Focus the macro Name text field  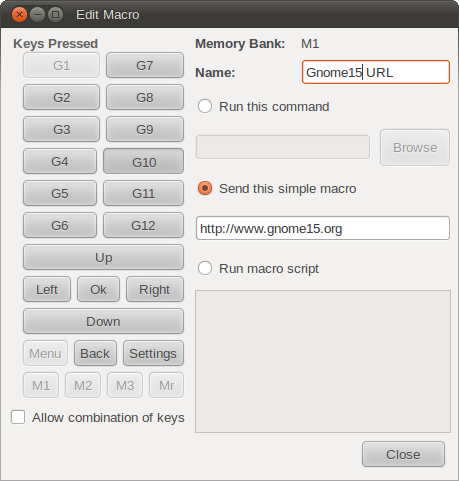pos(376,72)
